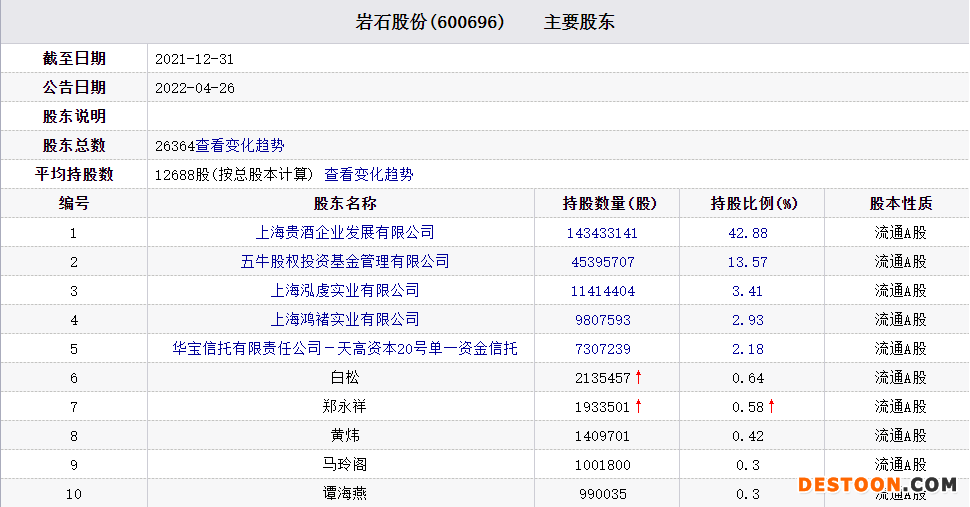Screen dimensions: 970x507
Task: Open shareholder 上海贵酒企业发展有限公司
Action: [345, 233]
